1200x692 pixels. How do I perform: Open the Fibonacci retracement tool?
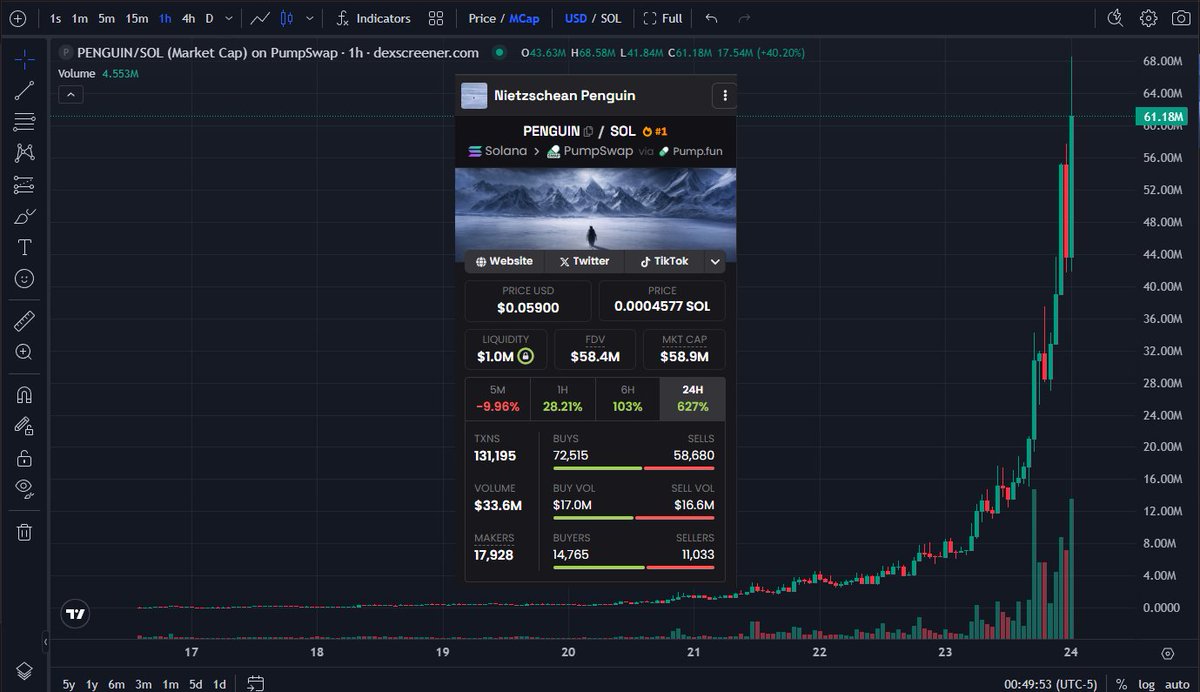point(24,122)
